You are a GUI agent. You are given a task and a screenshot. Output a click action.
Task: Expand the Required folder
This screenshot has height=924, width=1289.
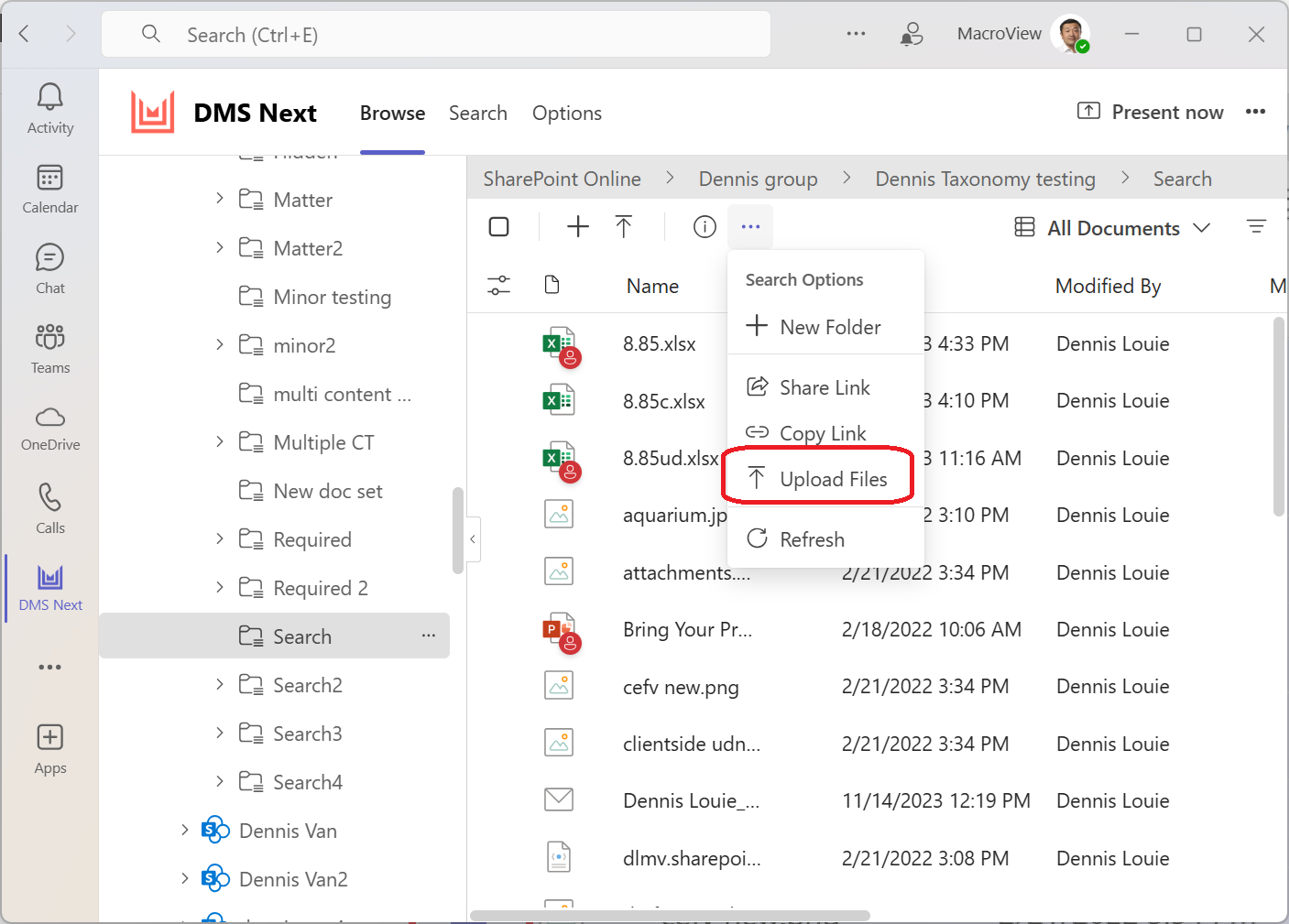(220, 538)
